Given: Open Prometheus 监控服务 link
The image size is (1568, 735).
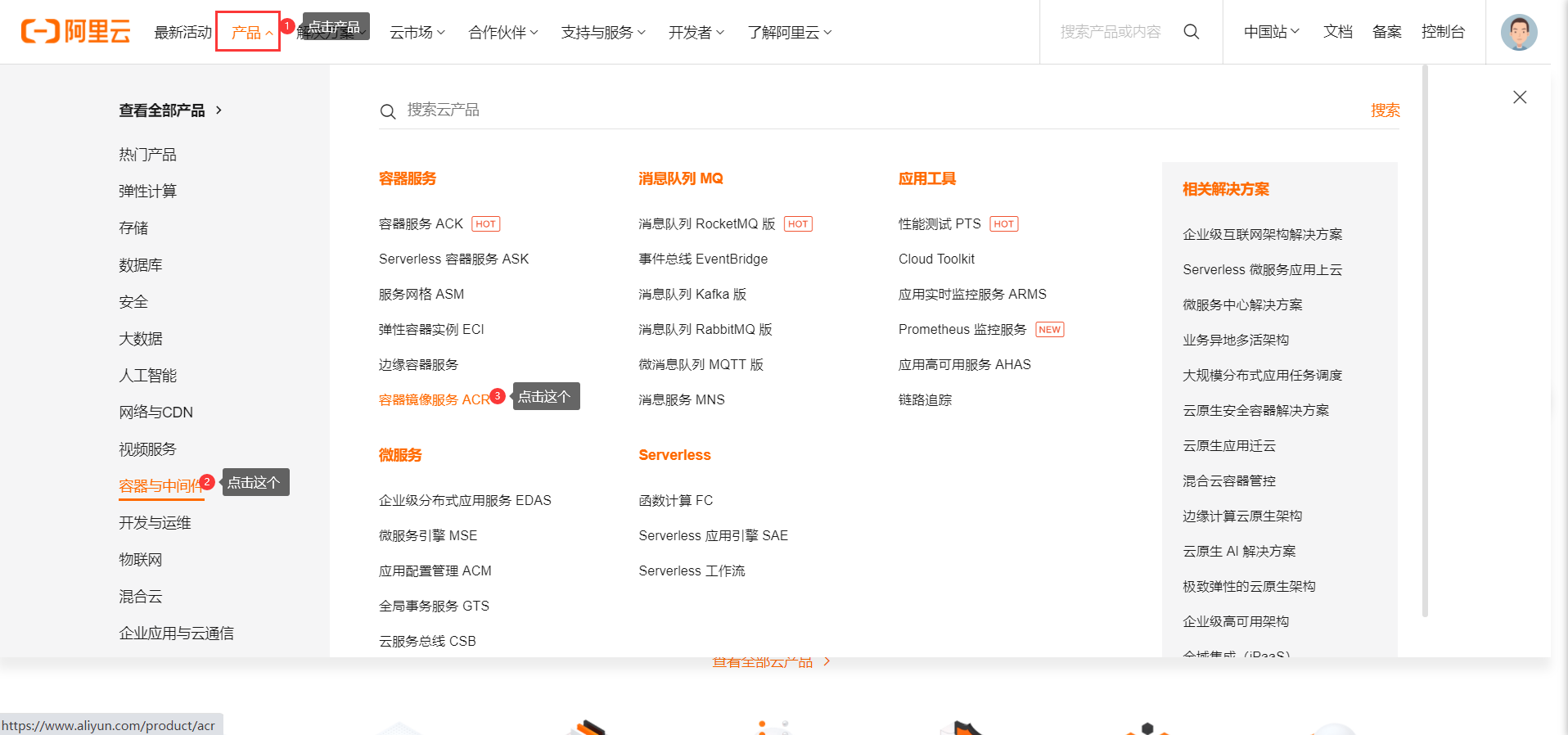Looking at the screenshot, I should [962, 329].
